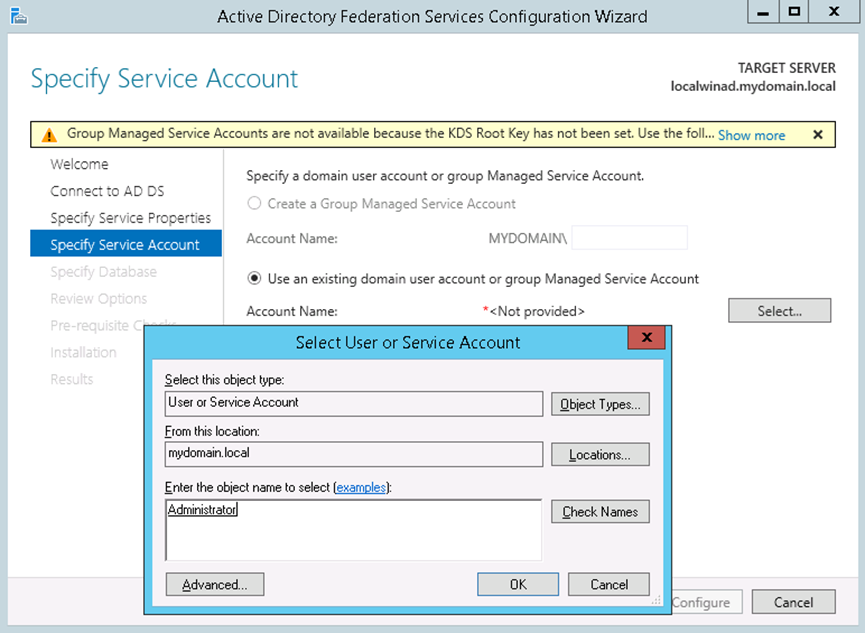The height and width of the screenshot is (633, 865).
Task: Click the wizard Configure button
Action: (706, 602)
